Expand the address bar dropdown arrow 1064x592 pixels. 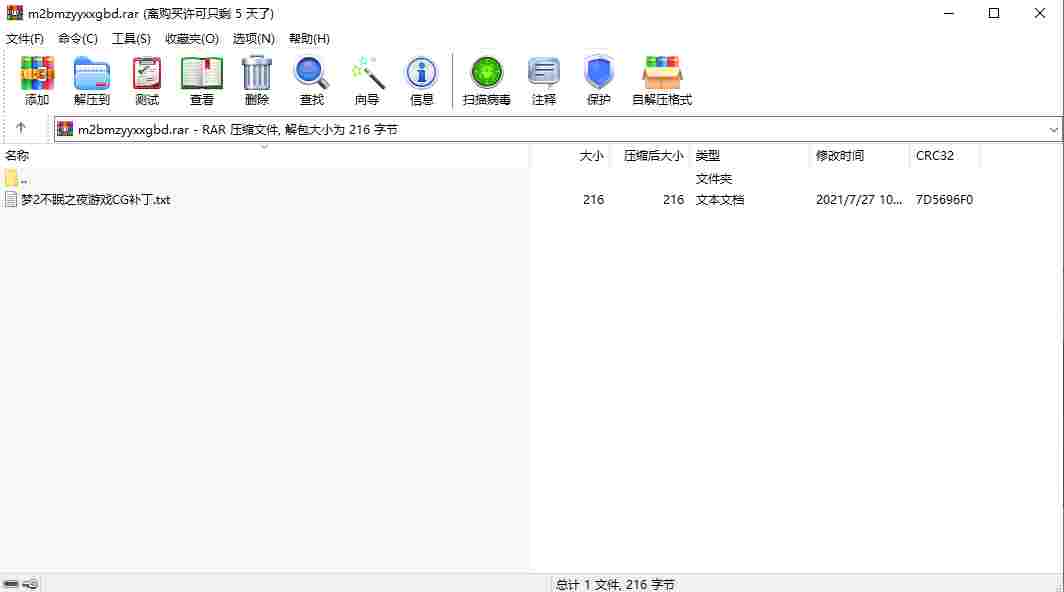coord(1053,129)
